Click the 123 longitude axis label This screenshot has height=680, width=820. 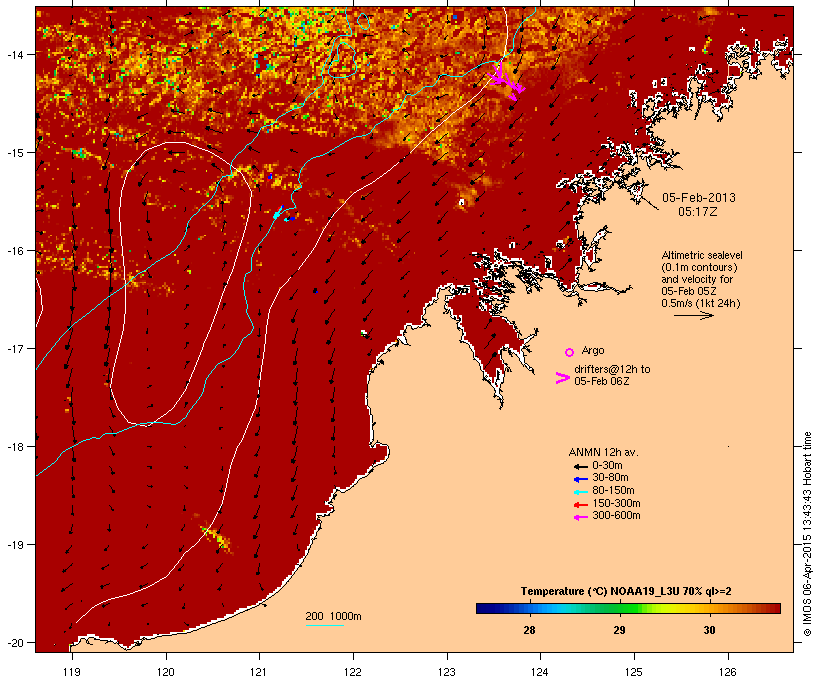click(447, 672)
